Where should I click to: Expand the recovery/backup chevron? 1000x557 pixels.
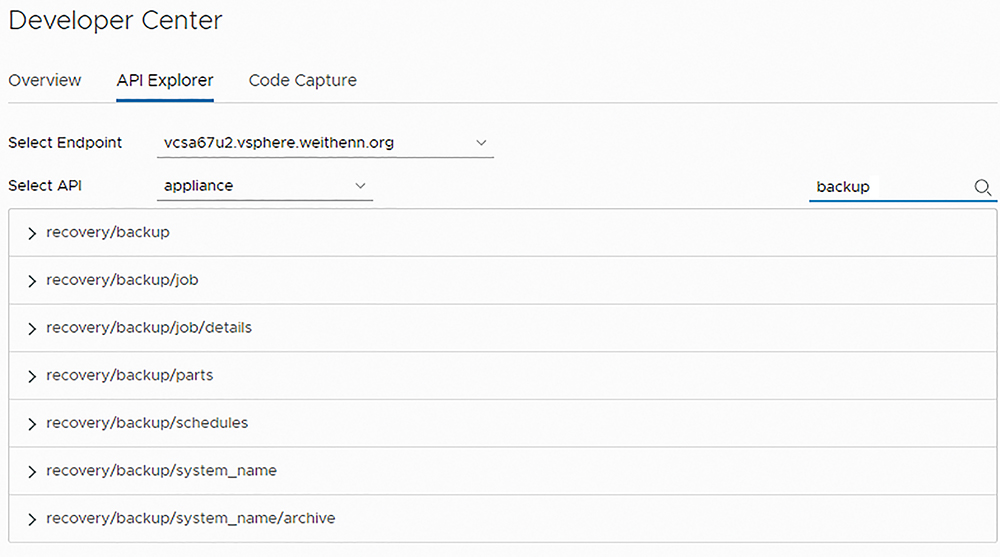[32, 234]
